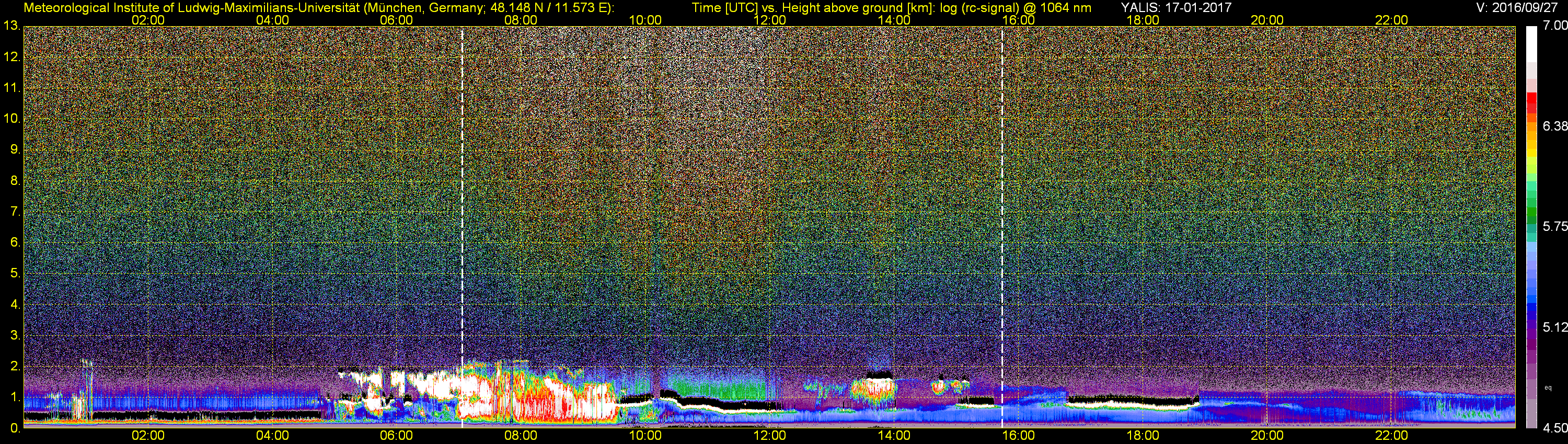
Task: Click the 16:00 label on the bottom time axis
Action: coord(1018,436)
